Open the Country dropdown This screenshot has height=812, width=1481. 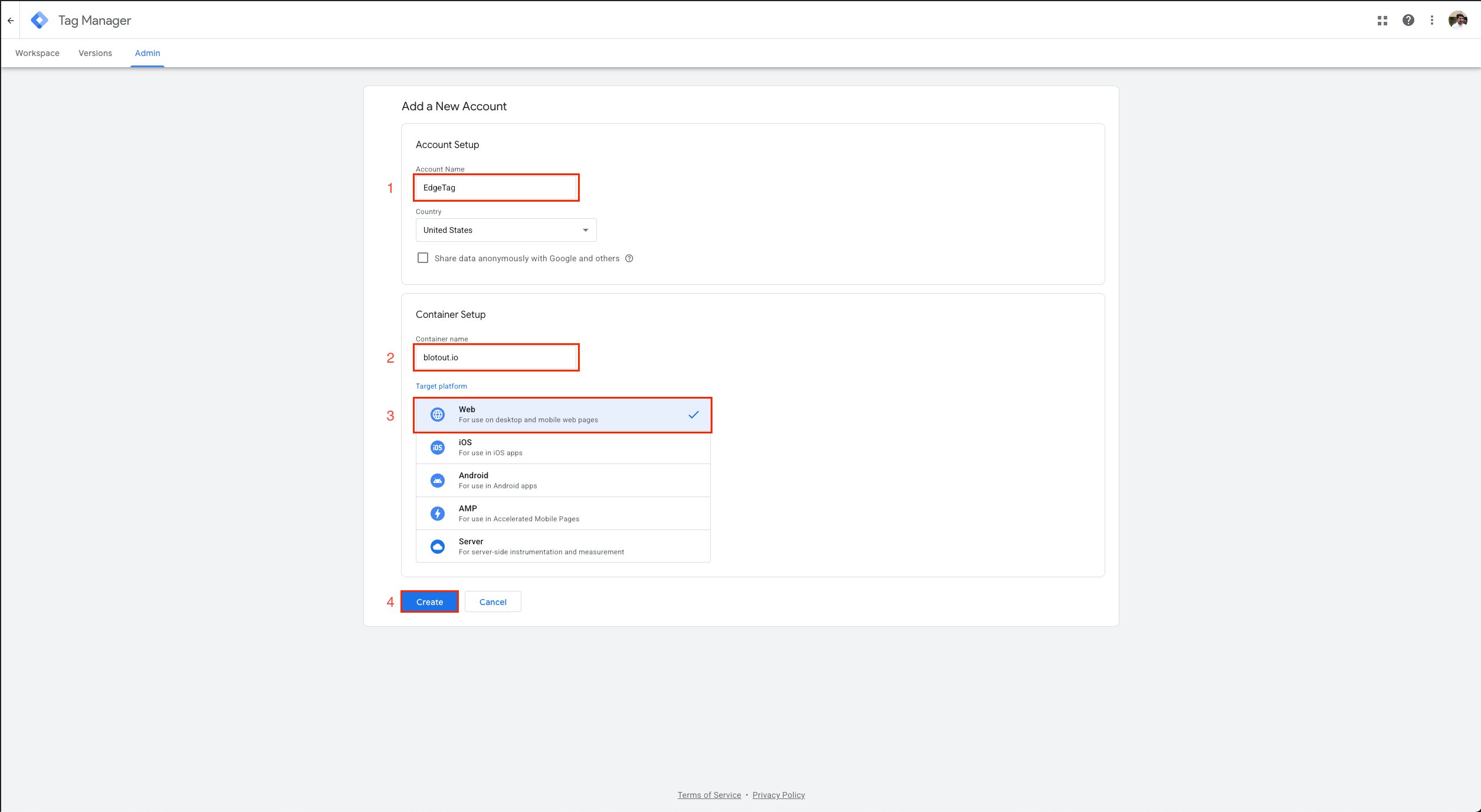click(505, 230)
